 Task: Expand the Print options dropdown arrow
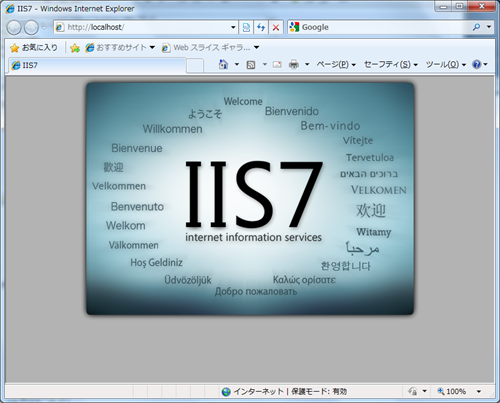point(307,64)
